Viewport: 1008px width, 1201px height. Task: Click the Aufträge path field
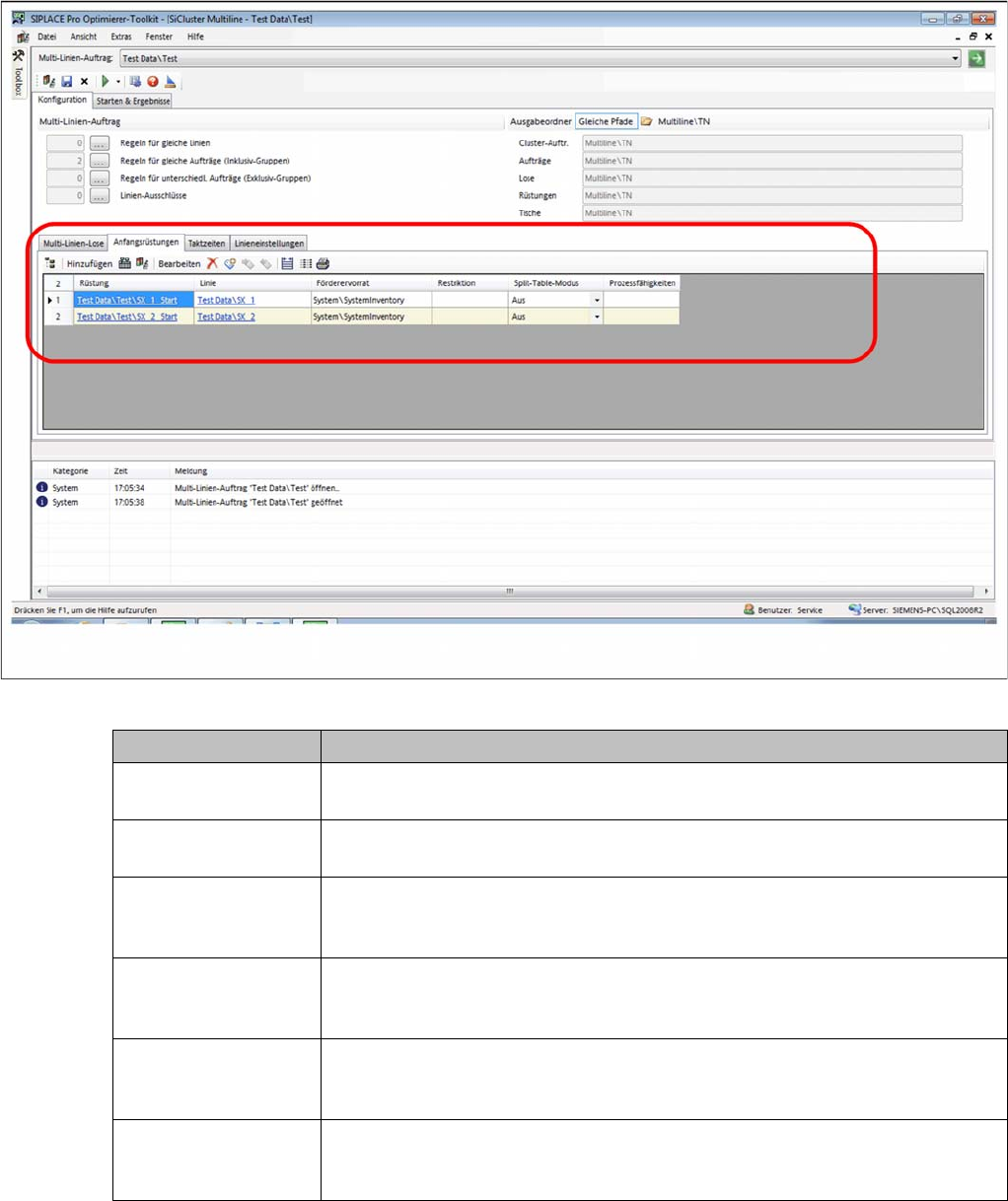click(771, 161)
